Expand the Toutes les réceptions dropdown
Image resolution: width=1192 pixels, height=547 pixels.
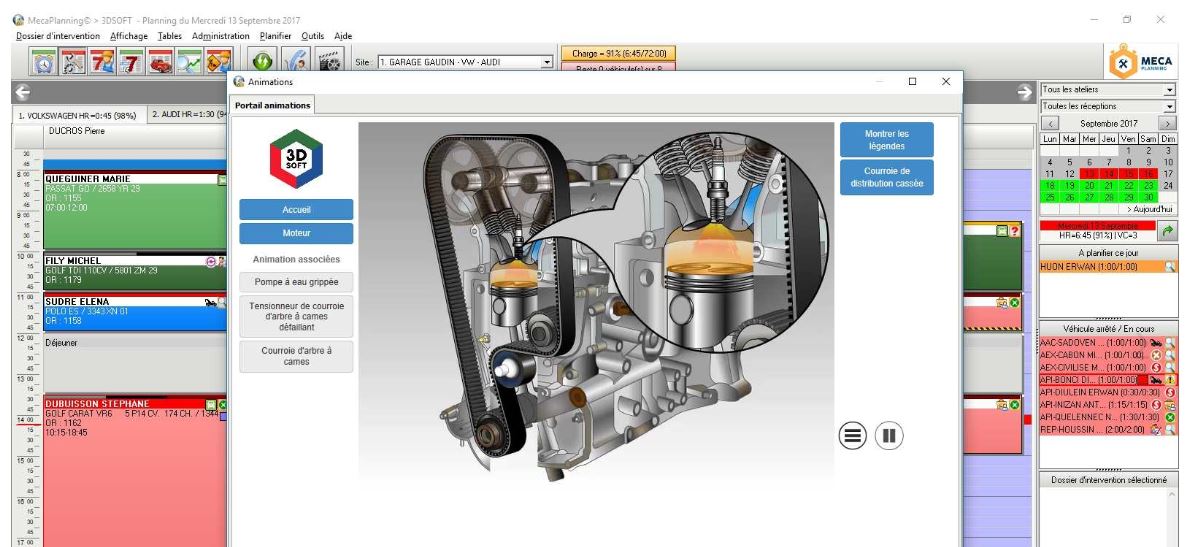click(x=1170, y=105)
